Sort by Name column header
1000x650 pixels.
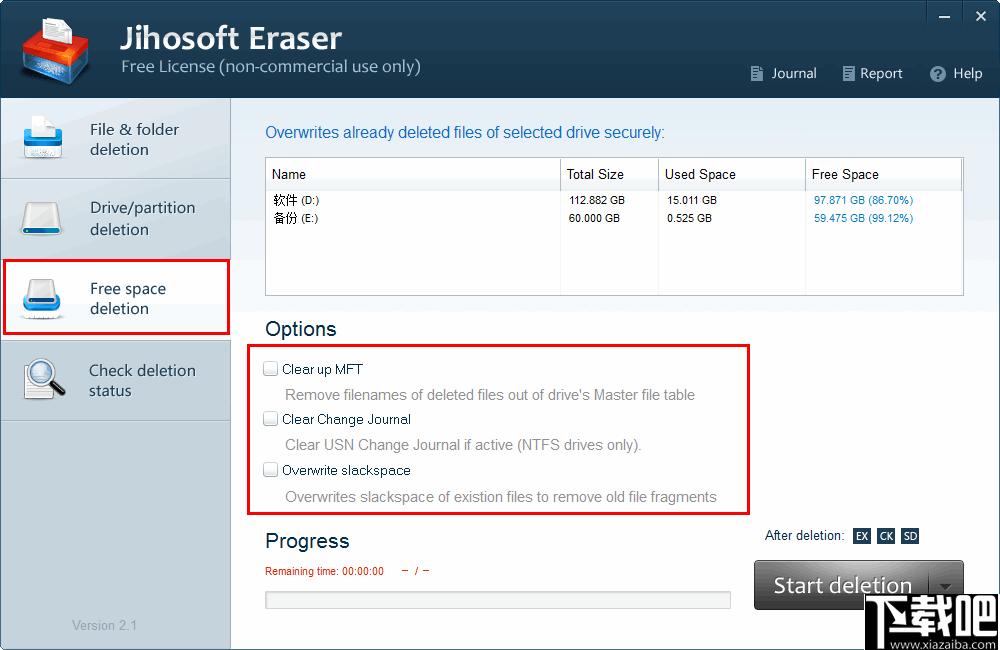click(x=413, y=174)
